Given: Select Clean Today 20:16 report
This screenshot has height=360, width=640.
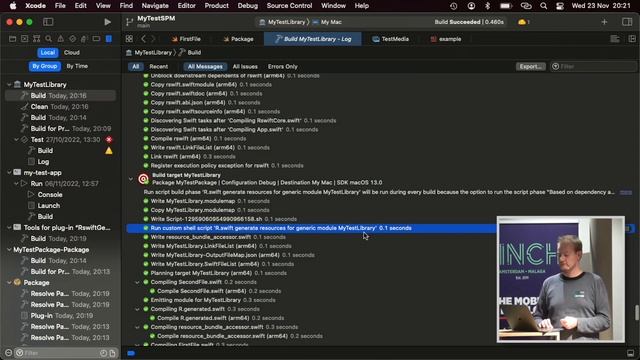Looking at the screenshot, I should tap(60, 107).
